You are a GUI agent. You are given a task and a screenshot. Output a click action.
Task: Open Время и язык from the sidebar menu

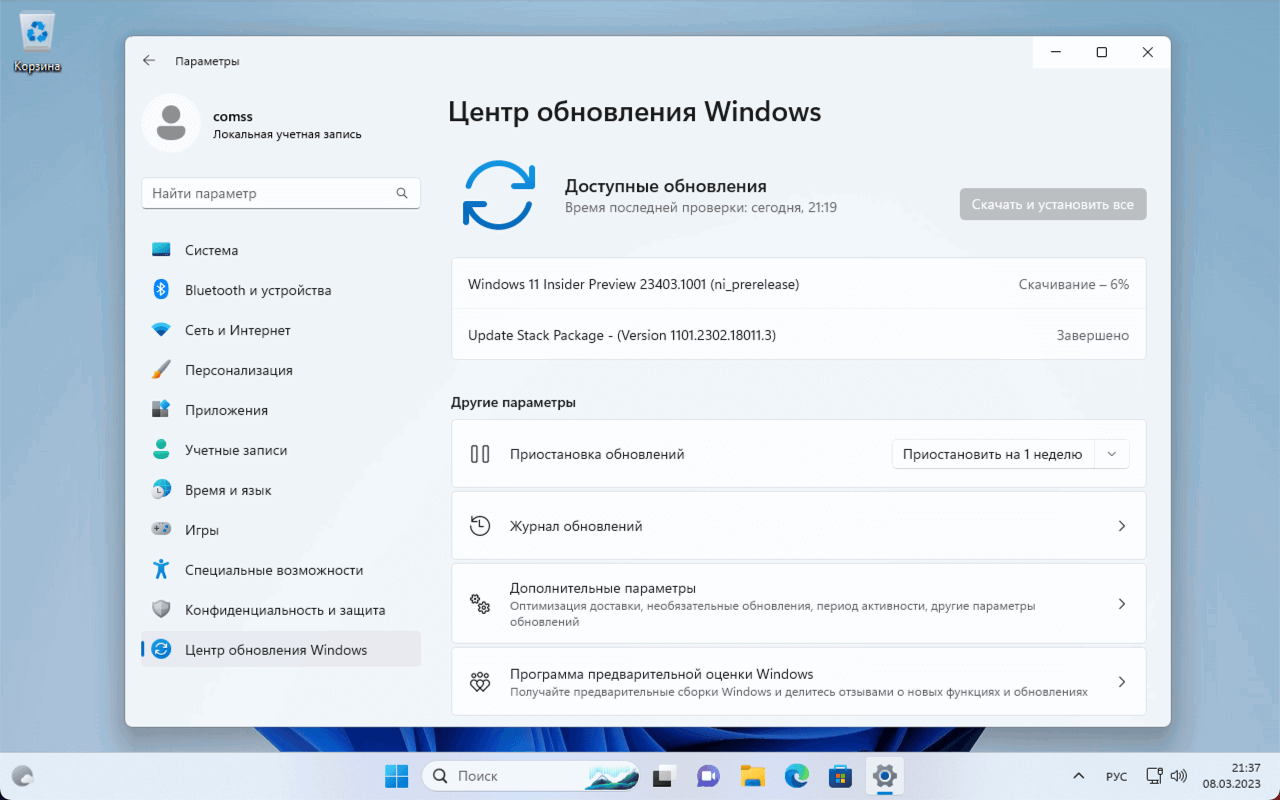point(226,489)
